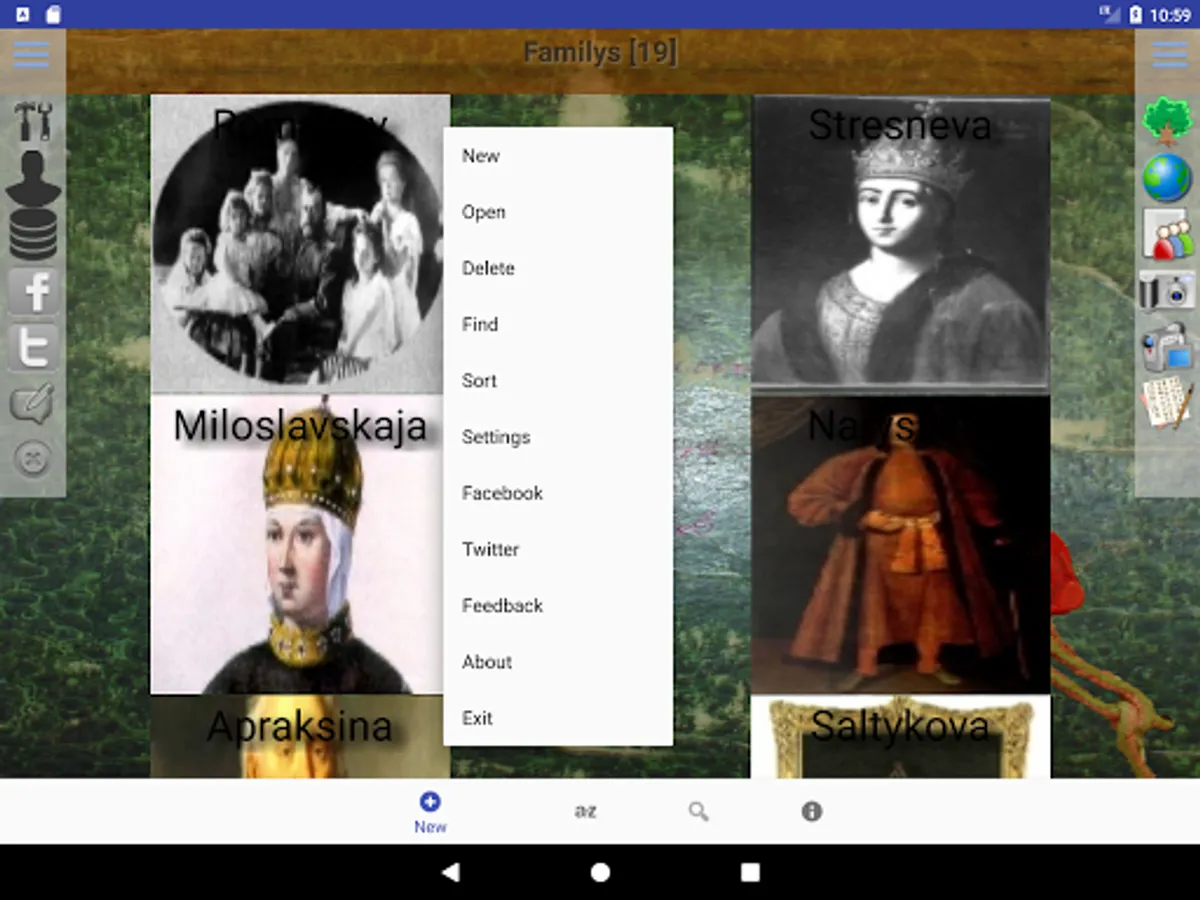Open the database stack icon
This screenshot has width=1200, height=900.
click(33, 234)
